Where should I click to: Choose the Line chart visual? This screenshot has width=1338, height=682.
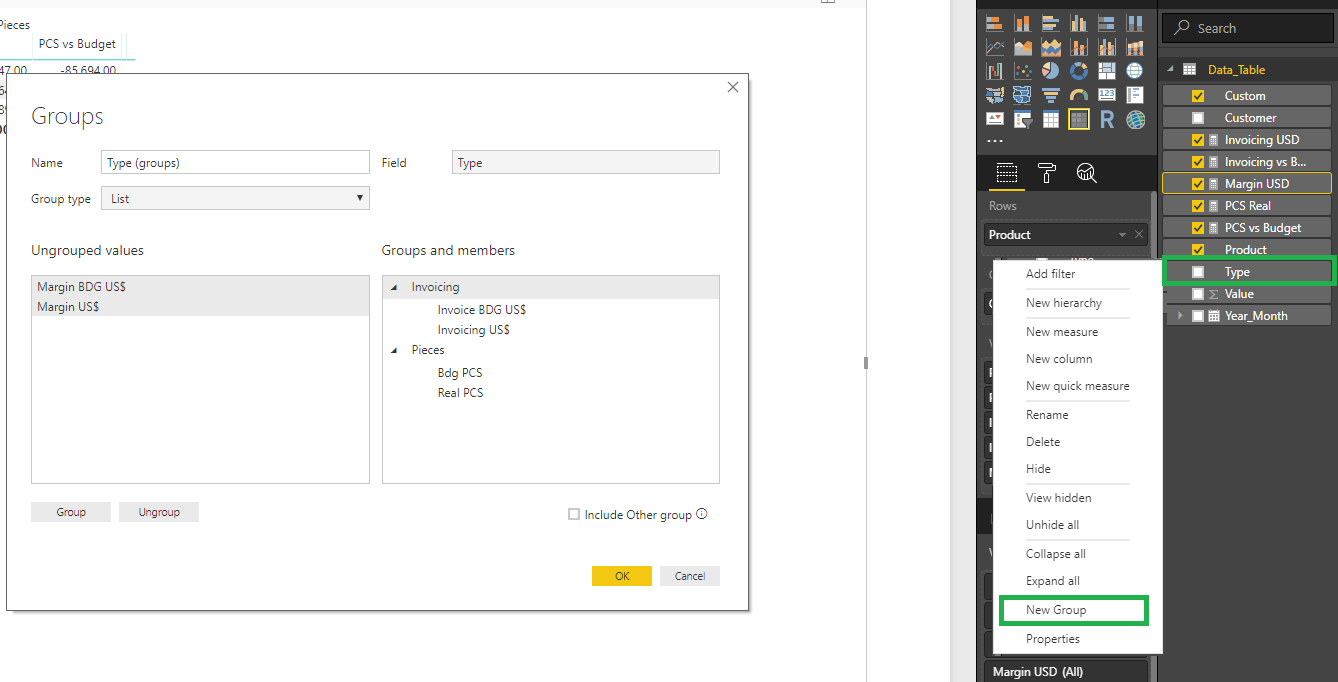[995, 47]
